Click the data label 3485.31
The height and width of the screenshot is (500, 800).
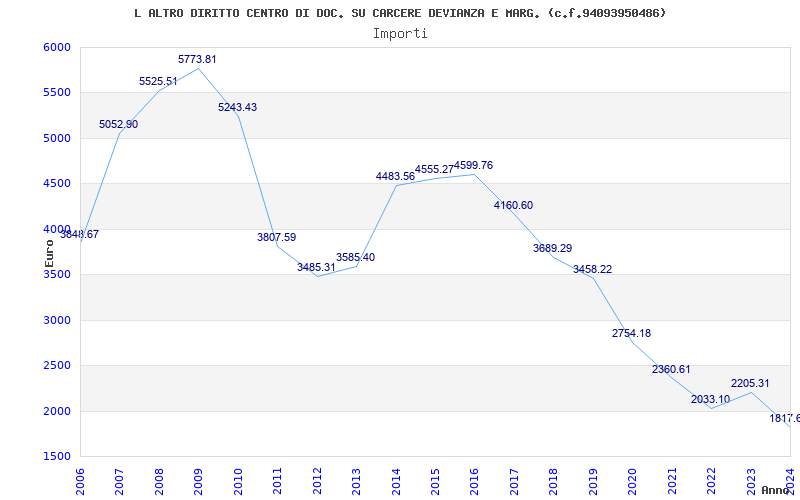click(x=316, y=267)
